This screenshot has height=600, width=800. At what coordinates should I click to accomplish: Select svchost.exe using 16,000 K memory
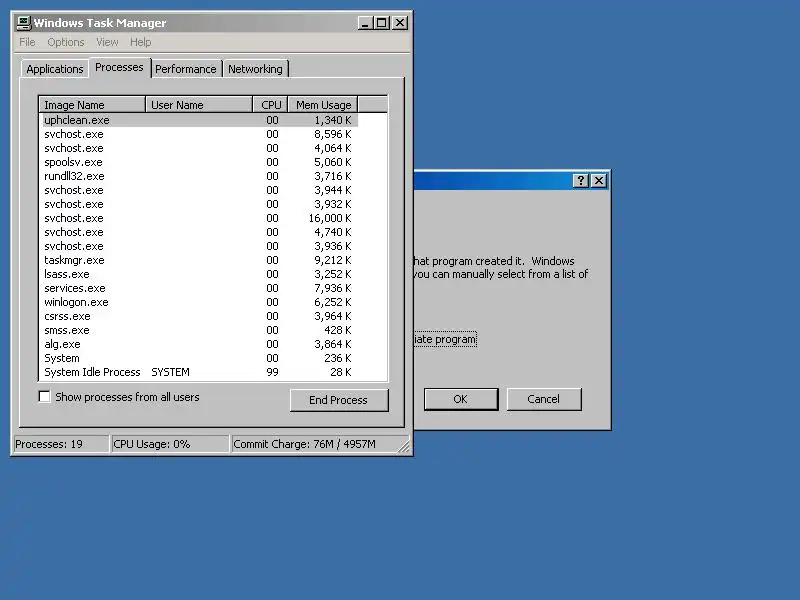(x=198, y=218)
